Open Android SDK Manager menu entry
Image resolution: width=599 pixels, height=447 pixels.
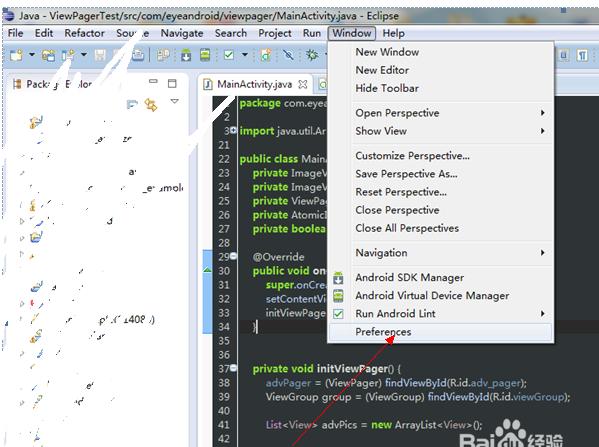(441, 278)
